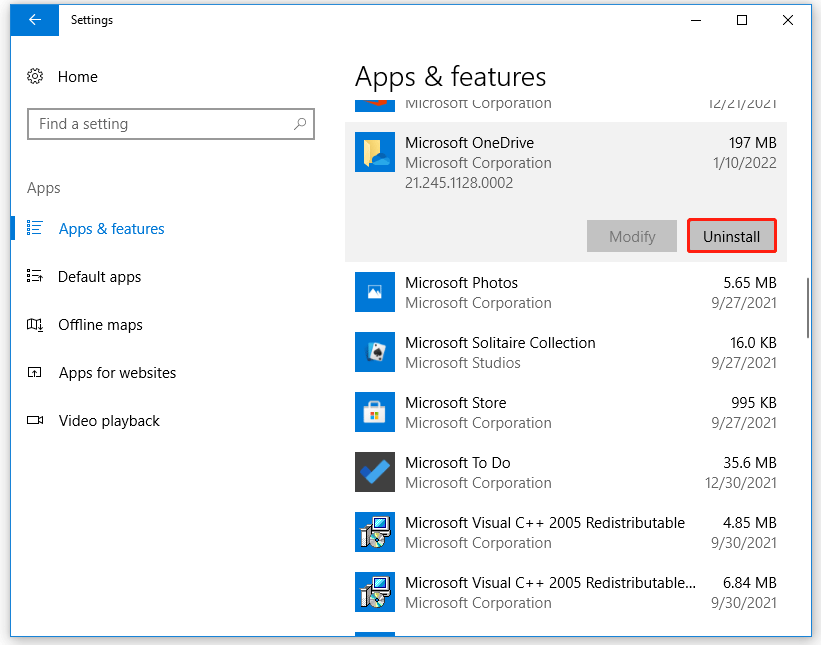Click OneDrive version 21.245.1128.0002
821x645 pixels.
click(459, 183)
